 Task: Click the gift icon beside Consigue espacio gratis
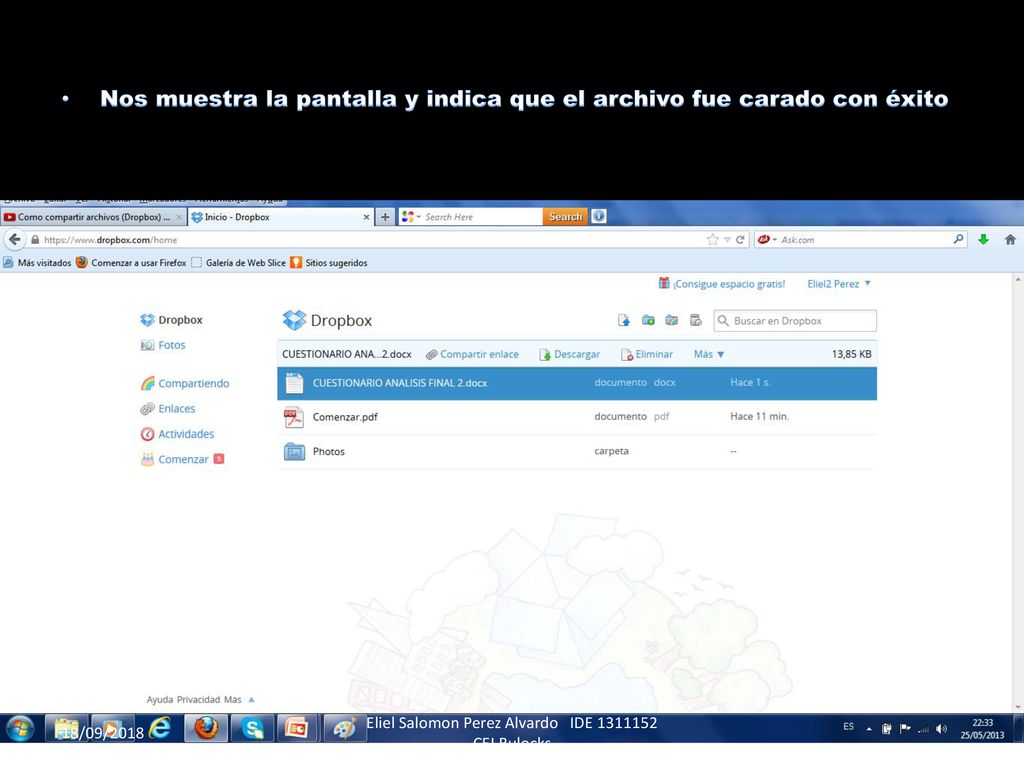pyautogui.click(x=664, y=283)
